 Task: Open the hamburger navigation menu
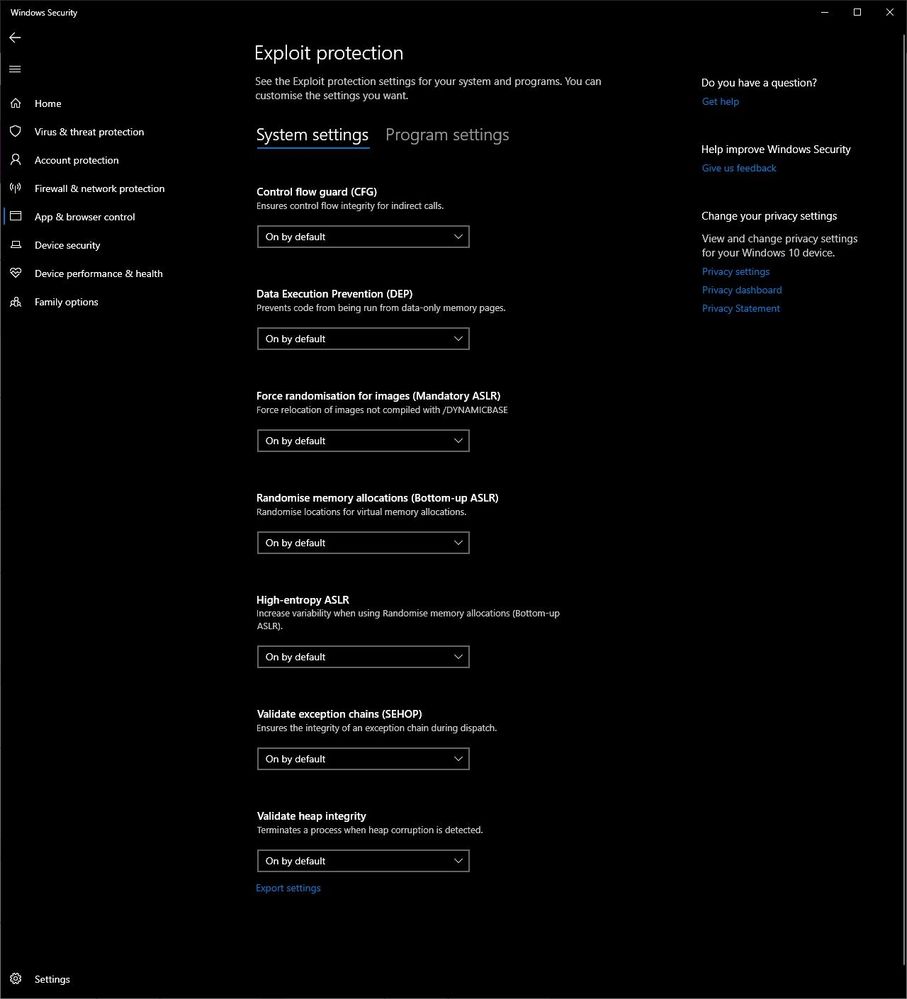pyautogui.click(x=15, y=69)
